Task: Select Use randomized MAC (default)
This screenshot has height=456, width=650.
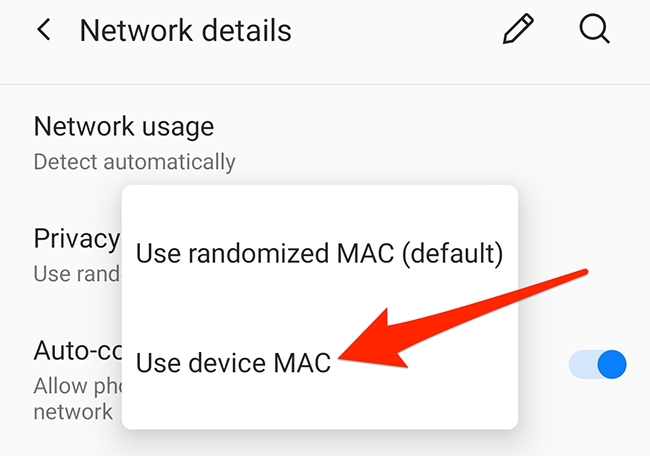Action: (320, 253)
